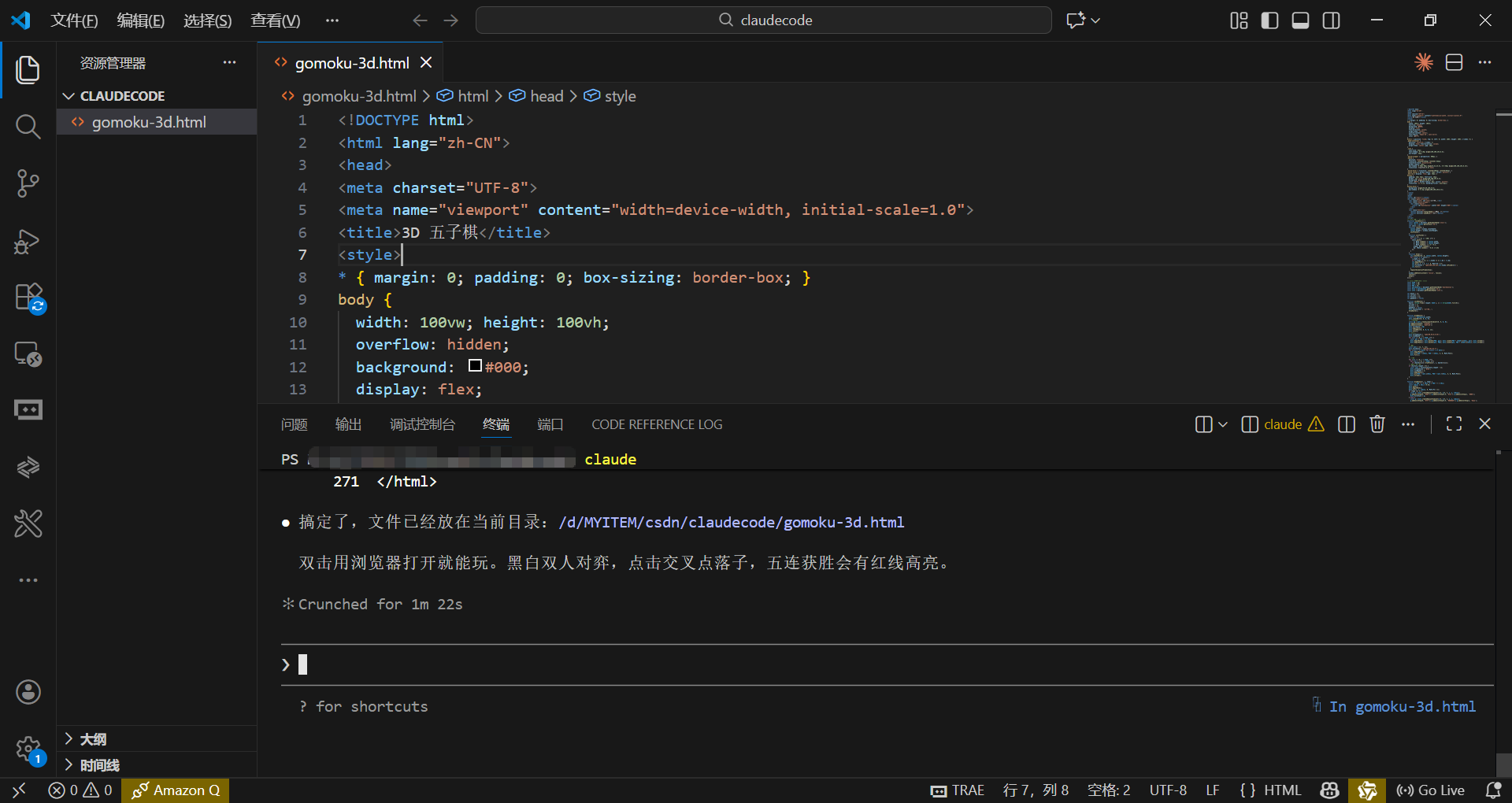The image size is (1512, 803).
Task: Open the customize layout button
Action: [1239, 20]
